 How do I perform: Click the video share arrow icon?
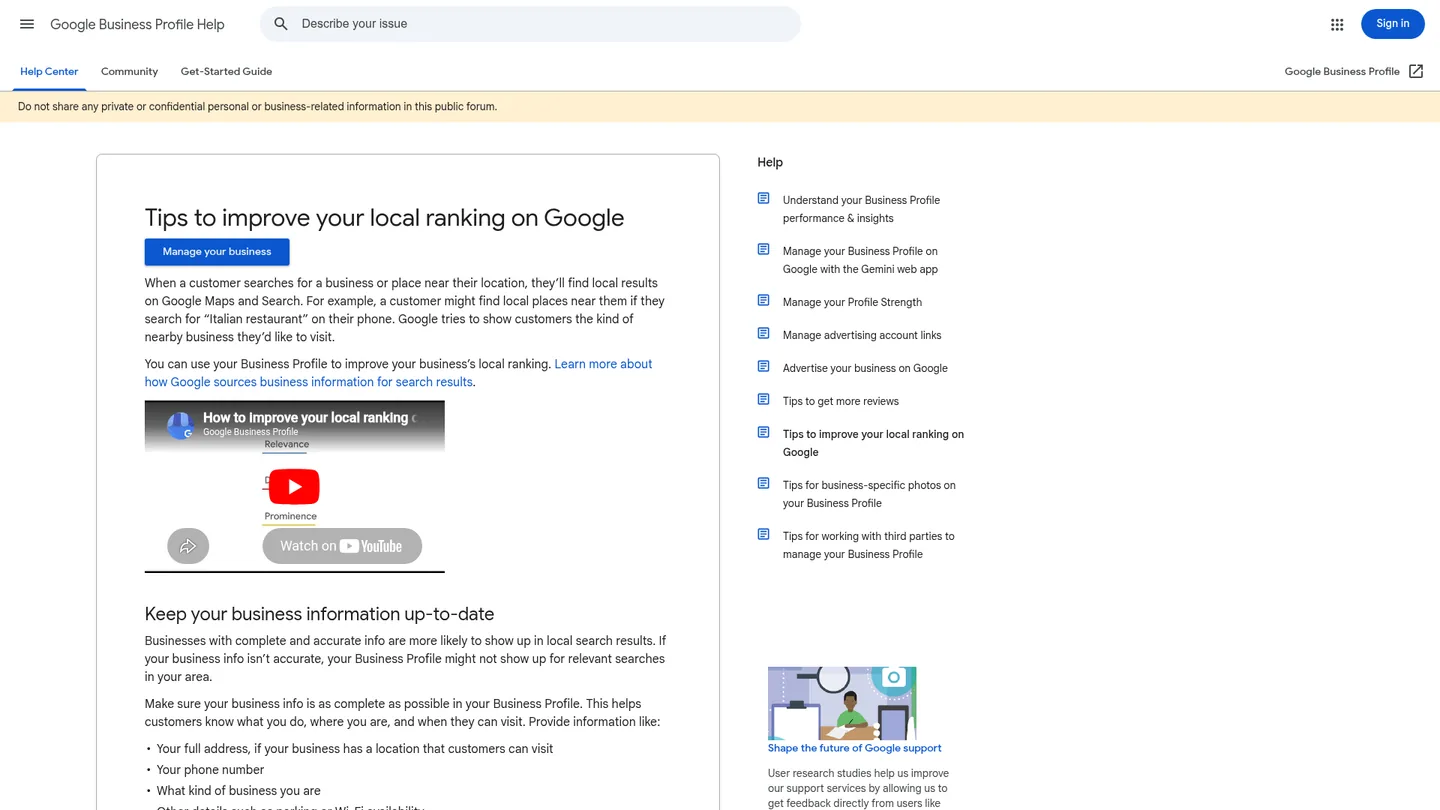[188, 546]
